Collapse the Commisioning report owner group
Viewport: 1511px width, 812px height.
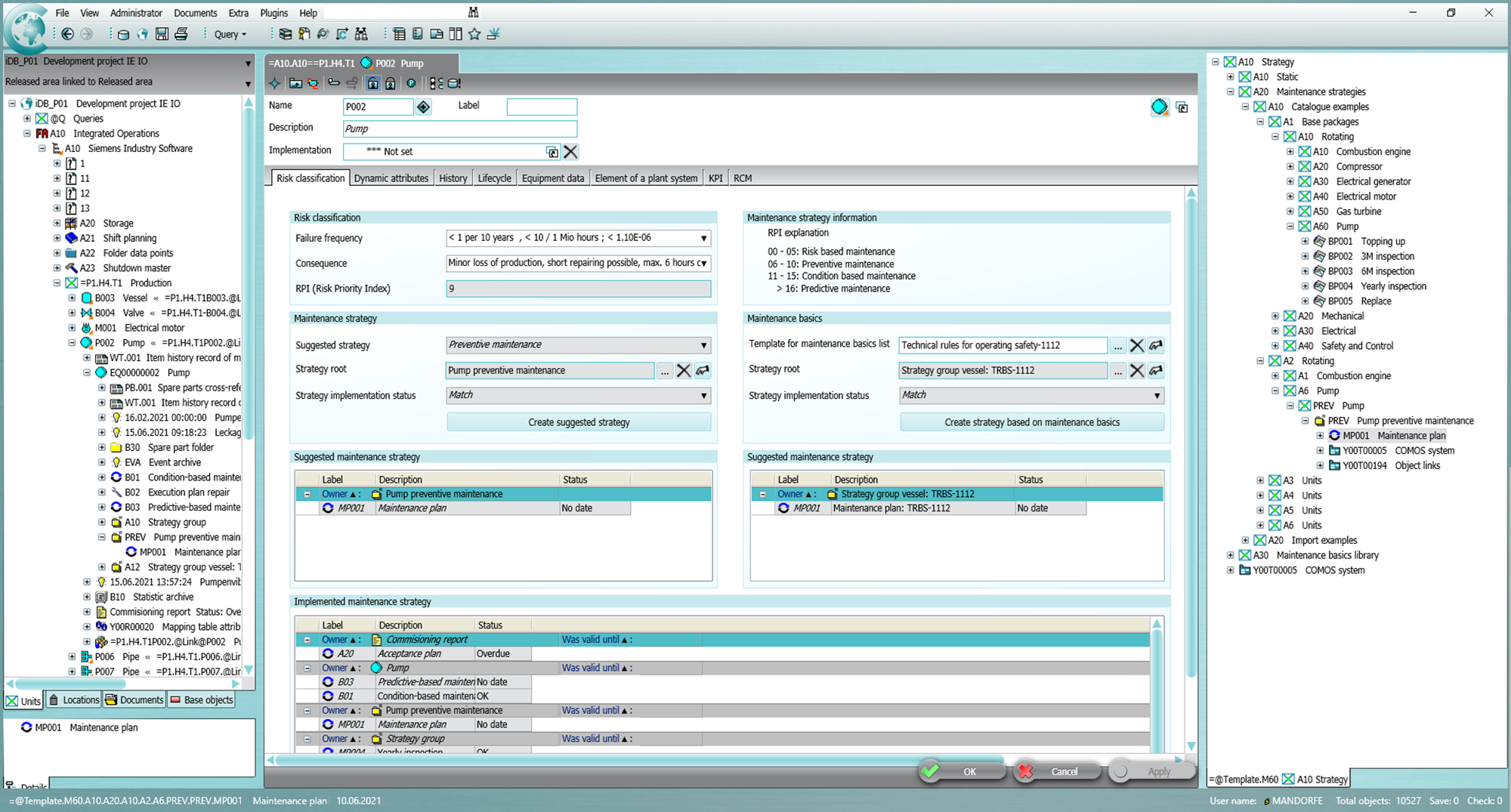[x=307, y=640]
